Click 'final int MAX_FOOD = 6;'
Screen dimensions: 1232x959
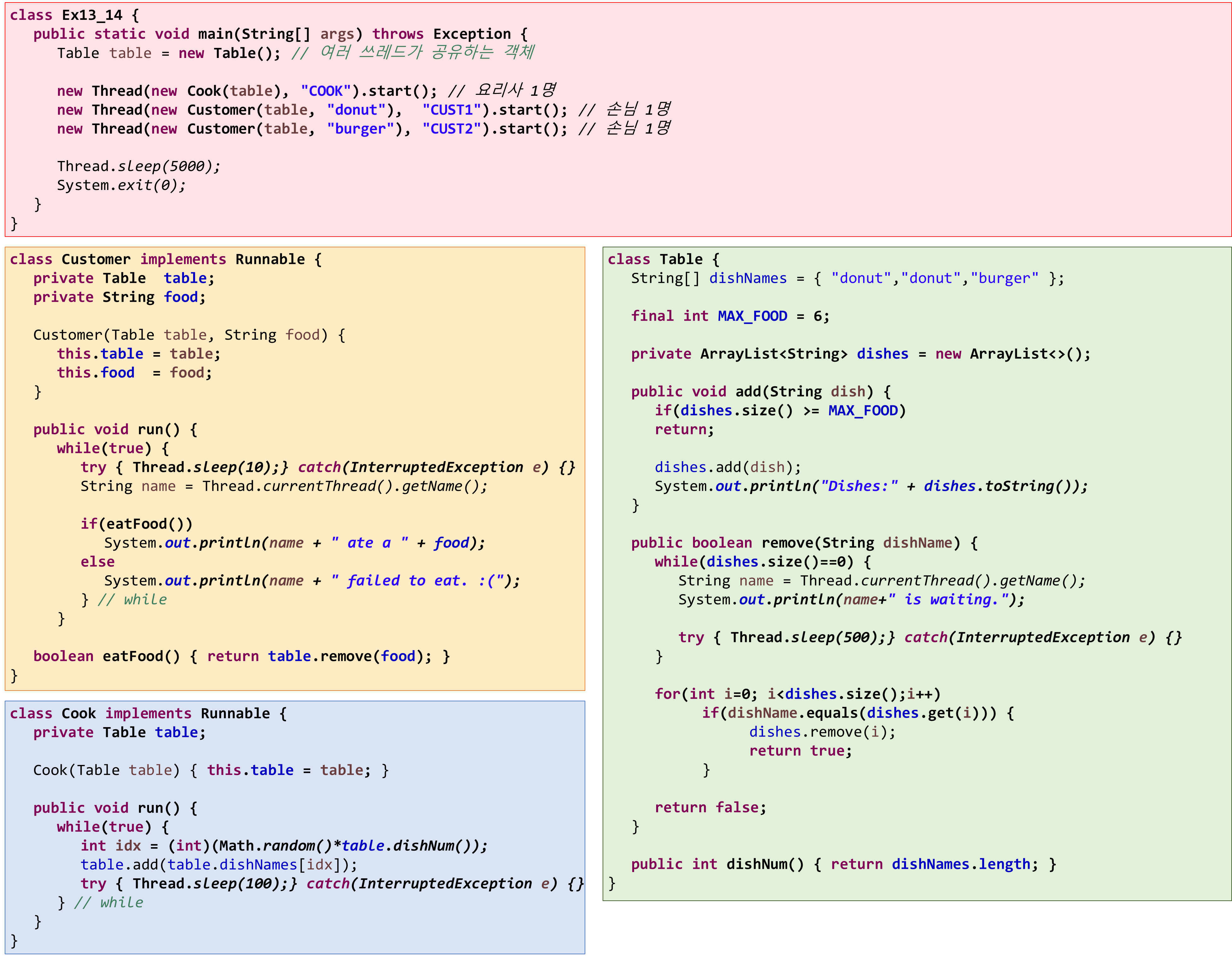pyautogui.click(x=731, y=317)
